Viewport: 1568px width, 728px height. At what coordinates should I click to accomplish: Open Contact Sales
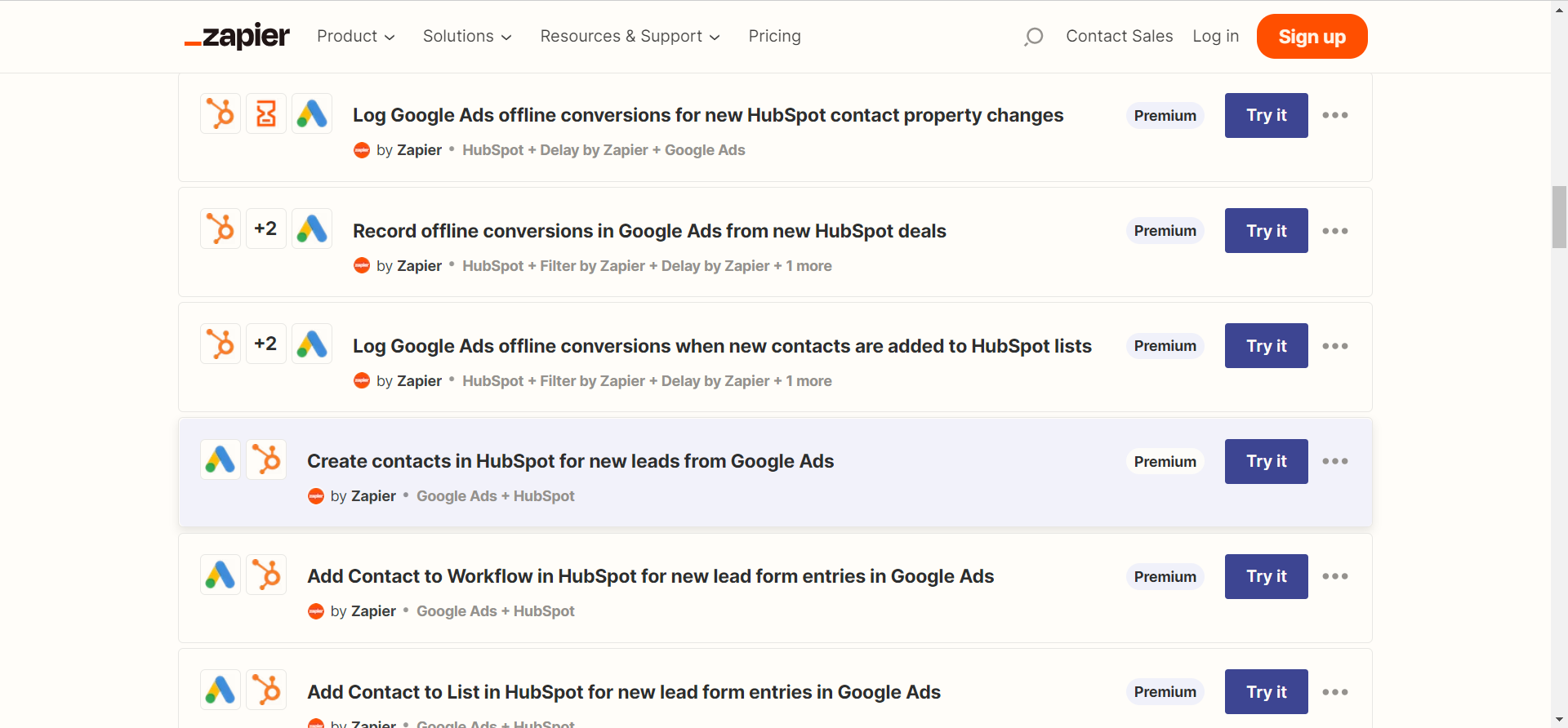1120,36
